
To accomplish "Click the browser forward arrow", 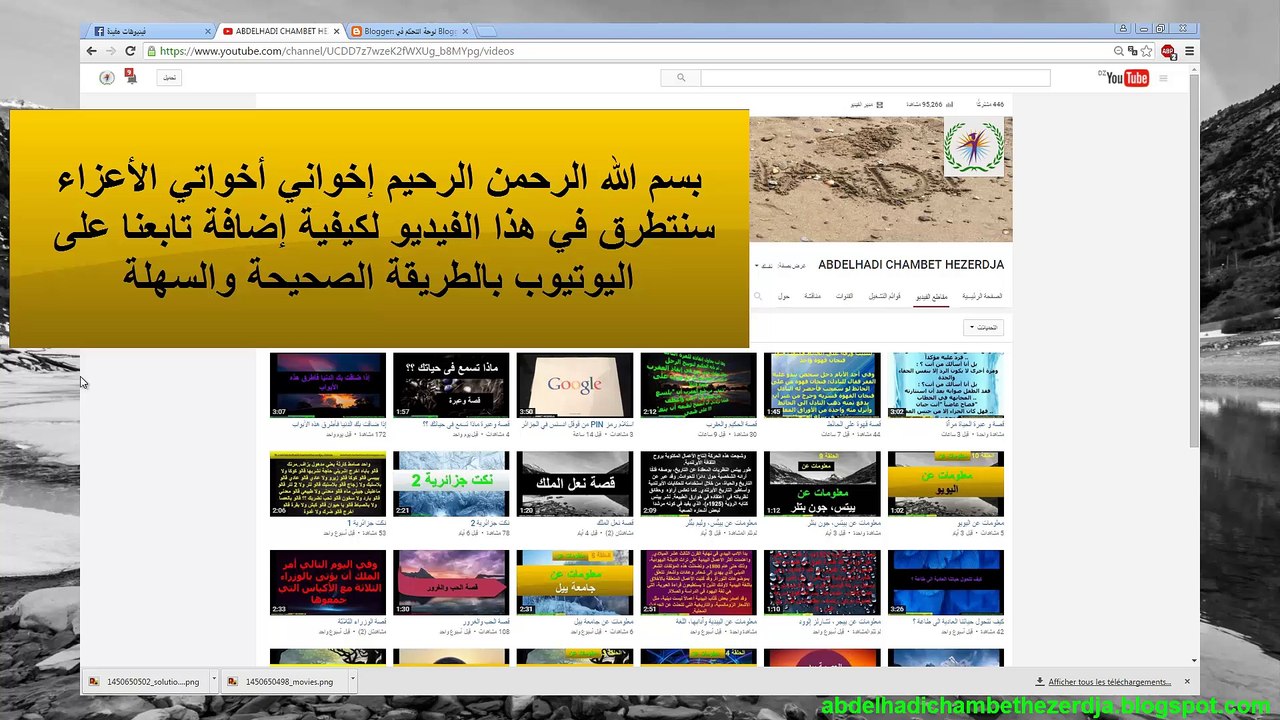I will click(x=111, y=51).
